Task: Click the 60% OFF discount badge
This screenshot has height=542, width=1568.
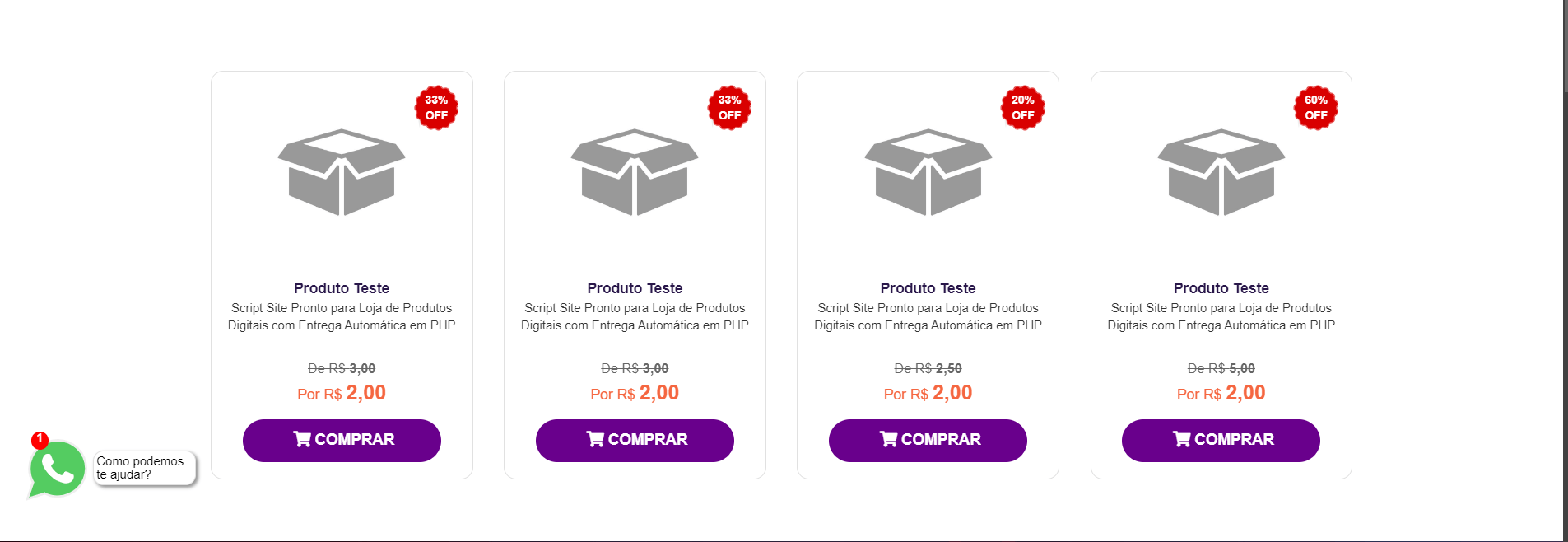Action: 1315,108
